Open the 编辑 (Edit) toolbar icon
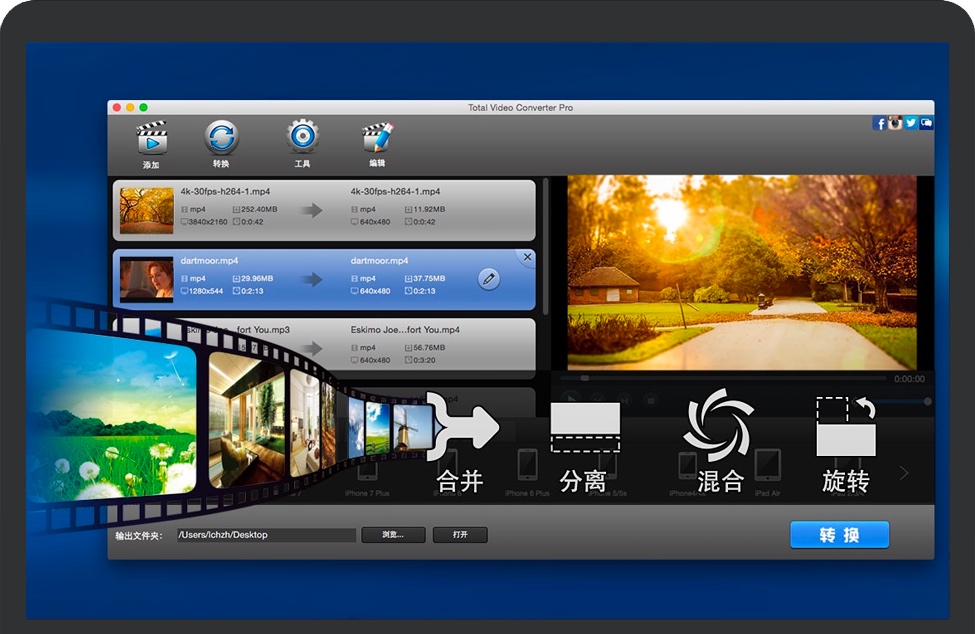 377,138
